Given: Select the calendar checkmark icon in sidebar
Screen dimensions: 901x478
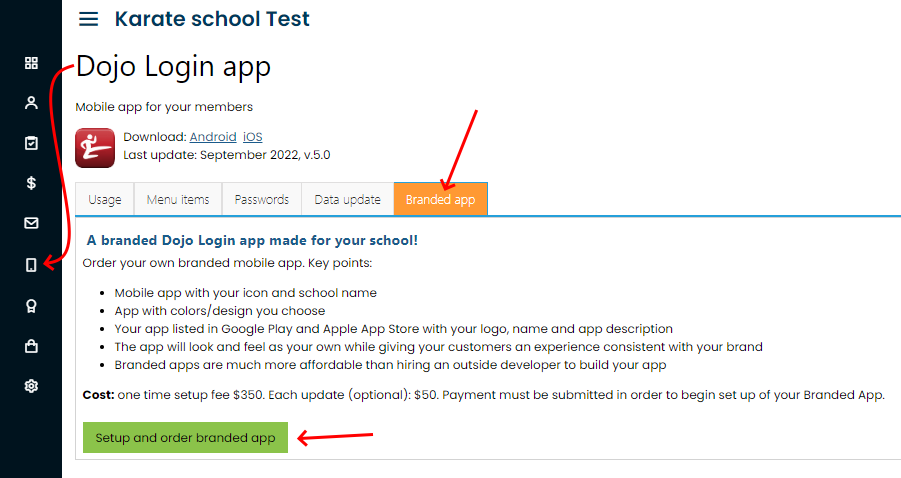Looking at the screenshot, I should pos(32,143).
